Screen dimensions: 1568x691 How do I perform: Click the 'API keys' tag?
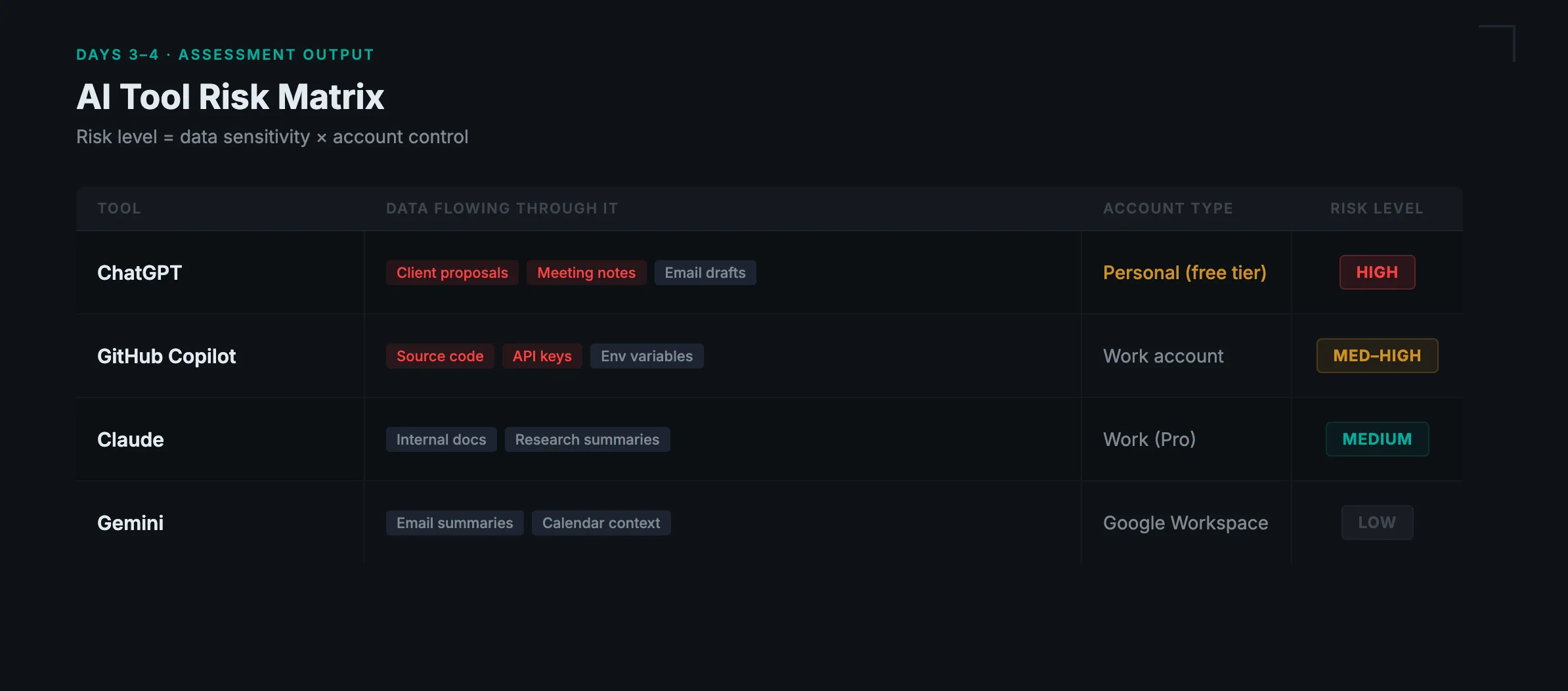coord(542,356)
